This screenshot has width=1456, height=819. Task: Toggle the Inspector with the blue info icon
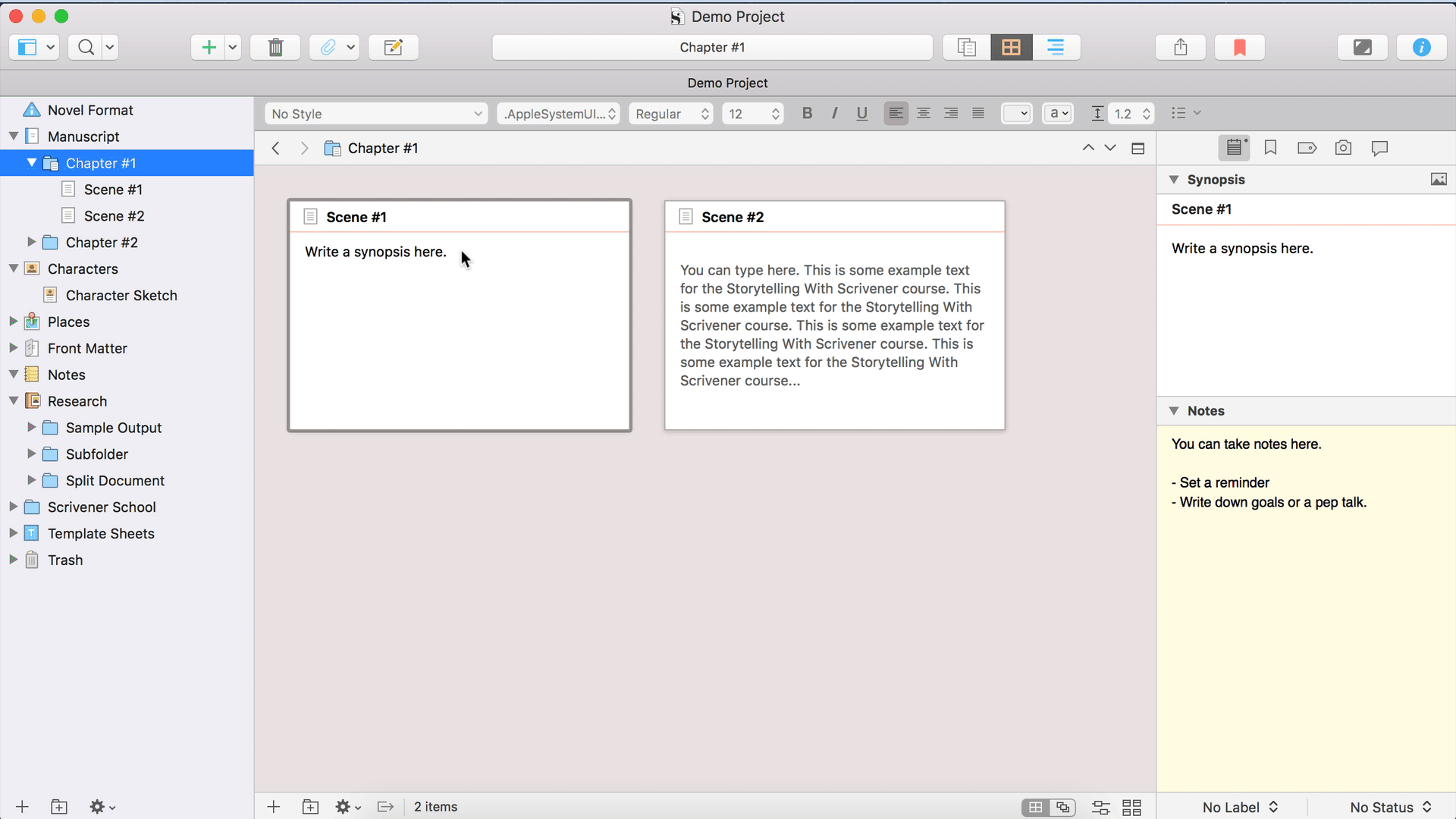click(x=1422, y=47)
